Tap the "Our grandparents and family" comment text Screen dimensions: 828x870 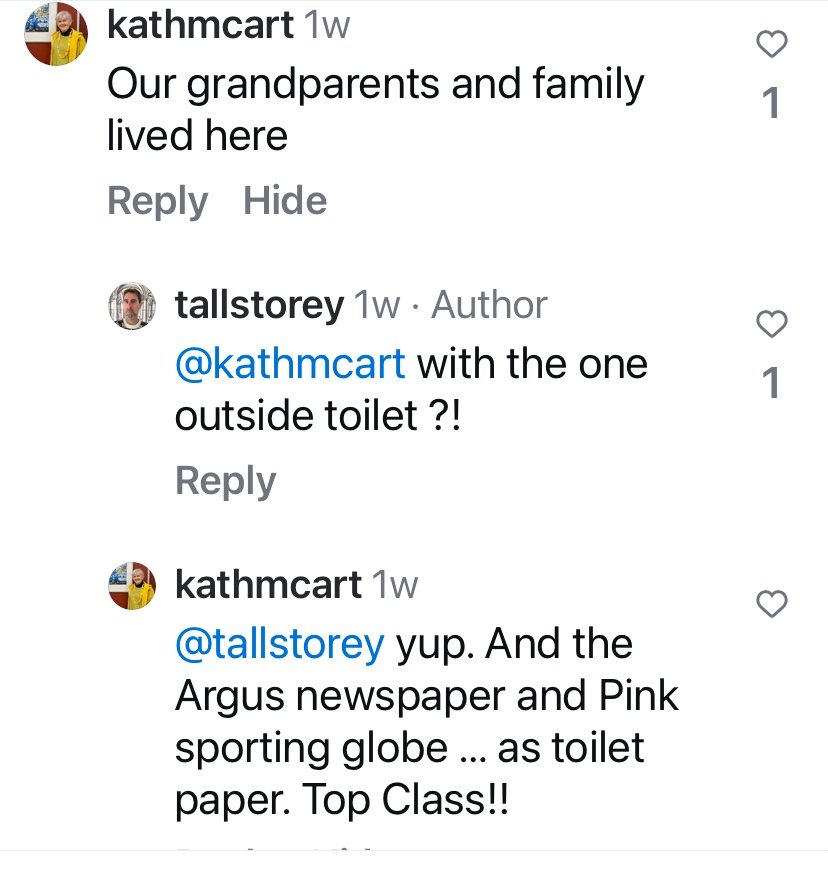point(375,85)
